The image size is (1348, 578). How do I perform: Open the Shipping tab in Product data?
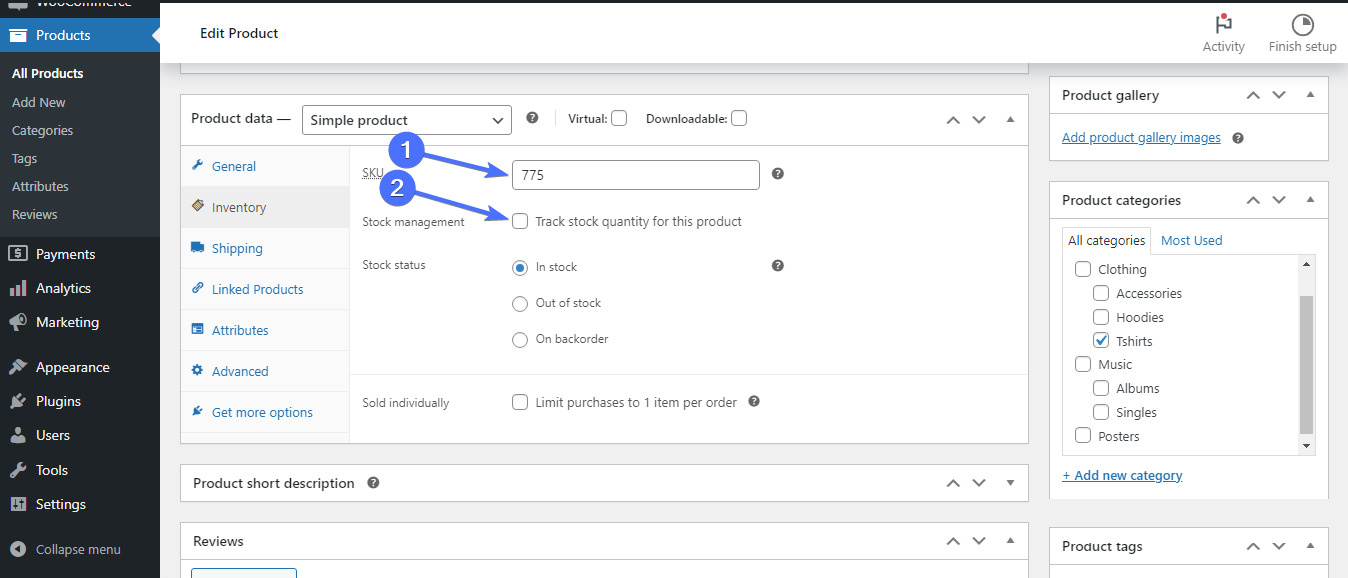[237, 248]
